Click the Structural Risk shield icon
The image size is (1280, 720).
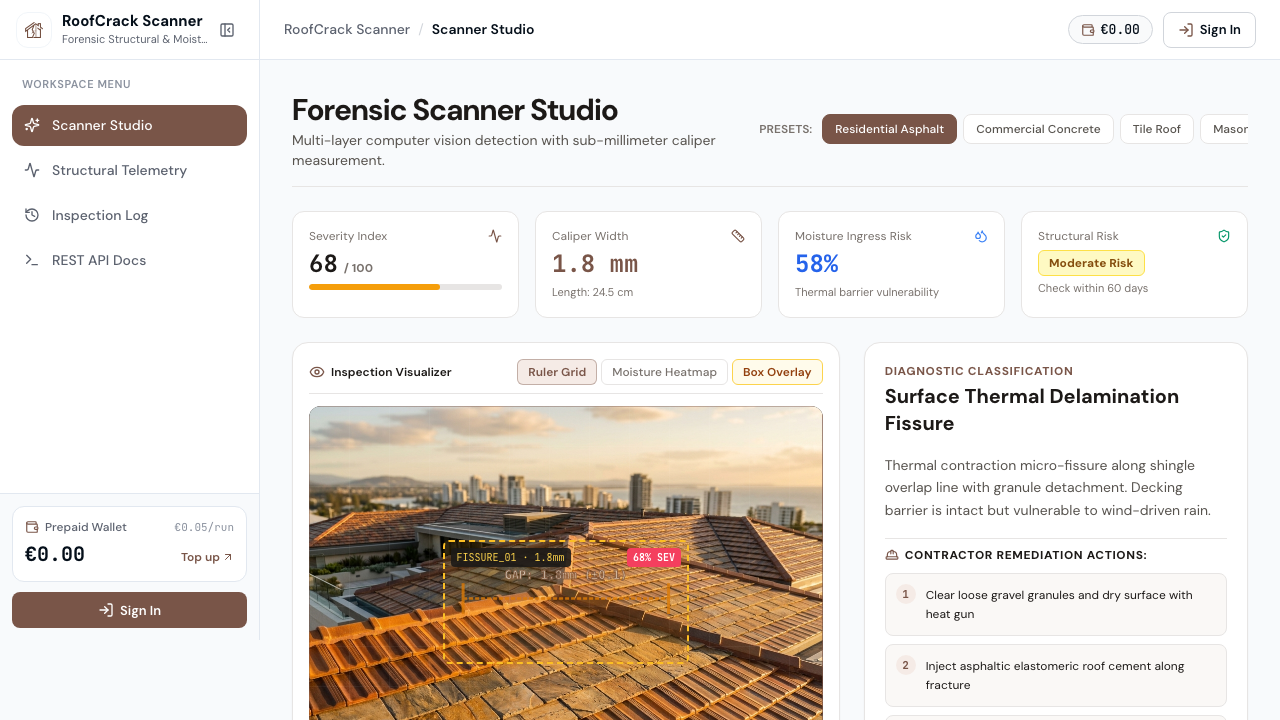pyautogui.click(x=1224, y=236)
